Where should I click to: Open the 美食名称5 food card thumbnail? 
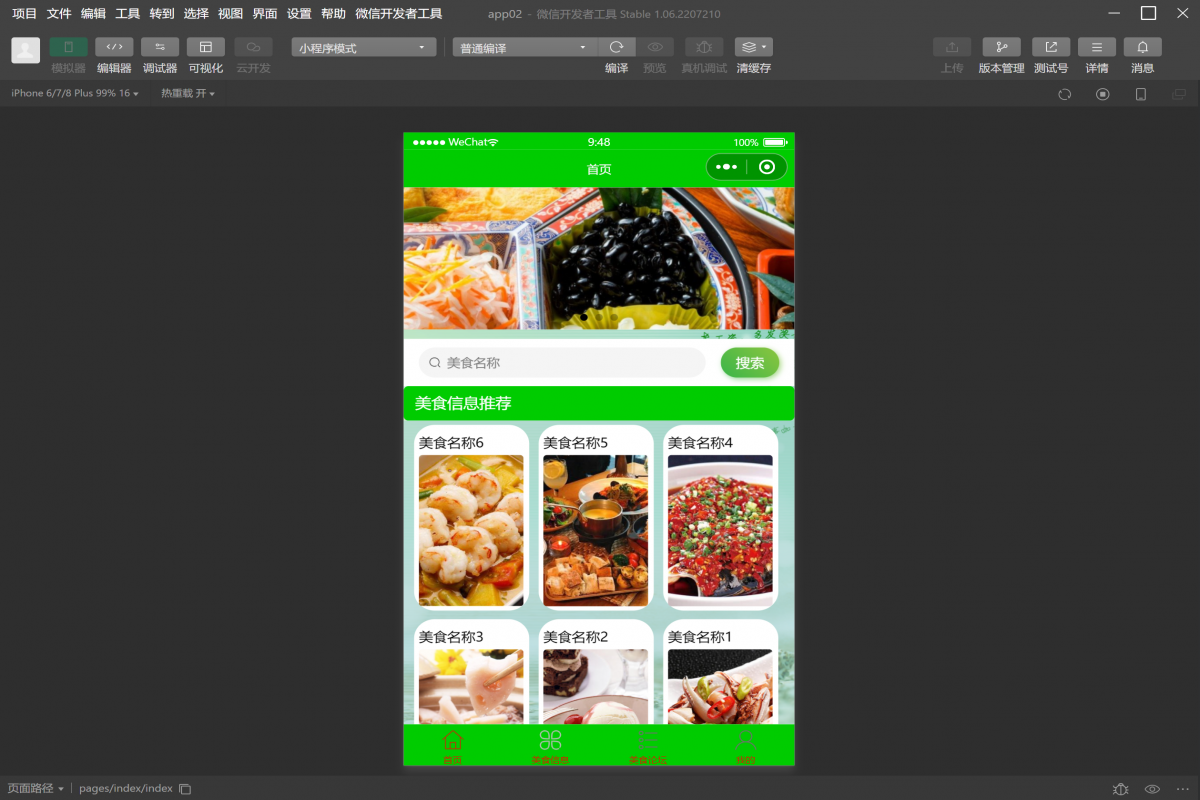pos(596,530)
